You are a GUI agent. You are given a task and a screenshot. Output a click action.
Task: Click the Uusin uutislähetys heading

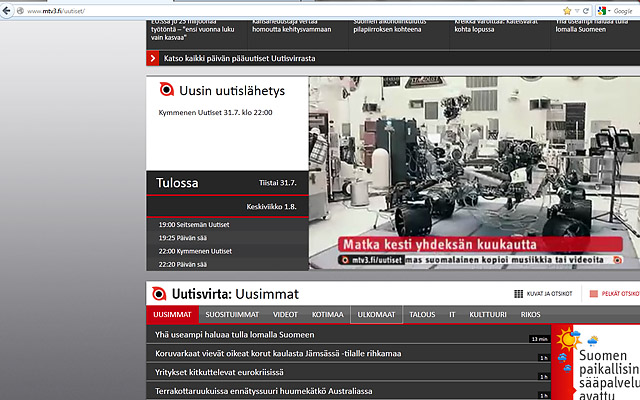point(232,91)
